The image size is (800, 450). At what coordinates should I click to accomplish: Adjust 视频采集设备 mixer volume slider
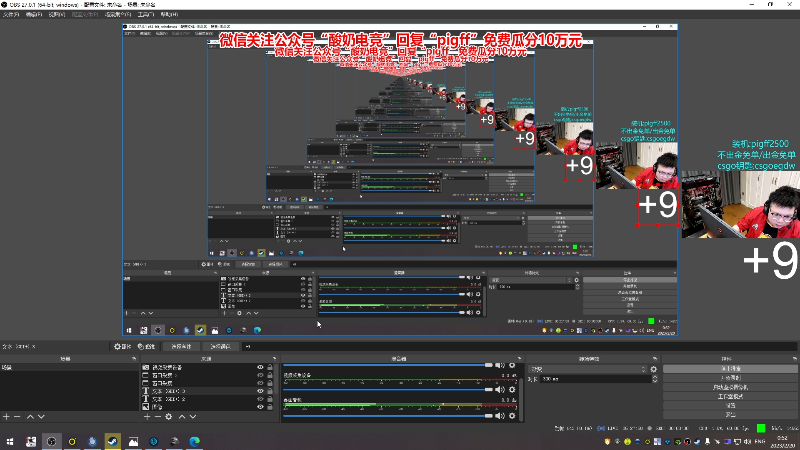(x=388, y=390)
